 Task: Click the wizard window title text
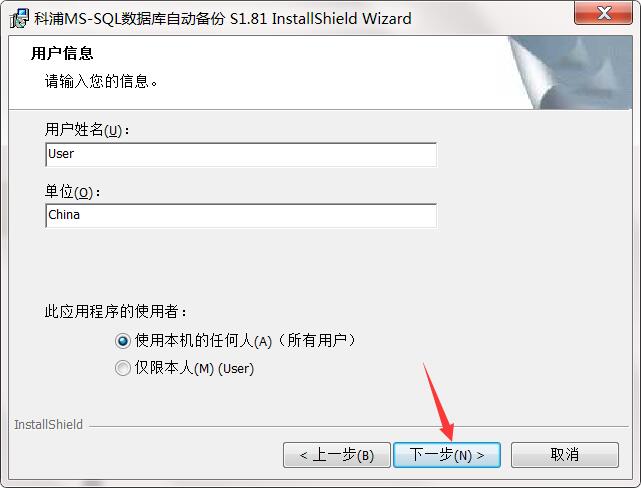(222, 19)
